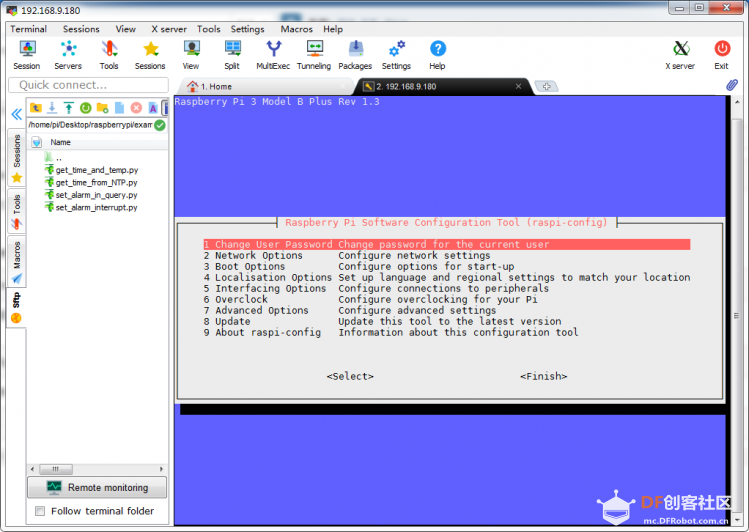Viewport: 749px width, 532px height.
Task: Click the red Exit power icon
Action: 722,55
